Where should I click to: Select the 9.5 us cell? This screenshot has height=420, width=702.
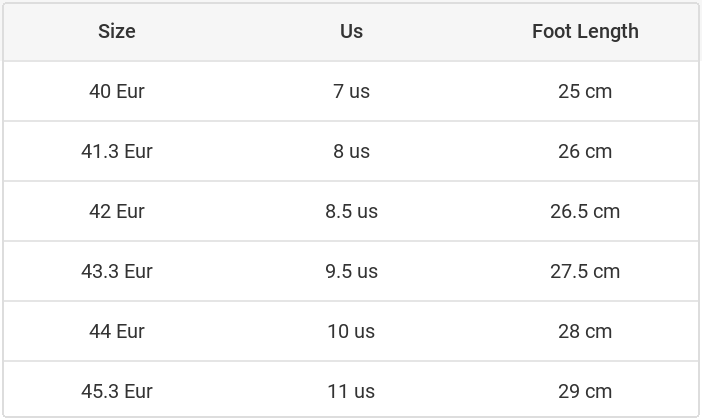pyautogui.click(x=351, y=271)
